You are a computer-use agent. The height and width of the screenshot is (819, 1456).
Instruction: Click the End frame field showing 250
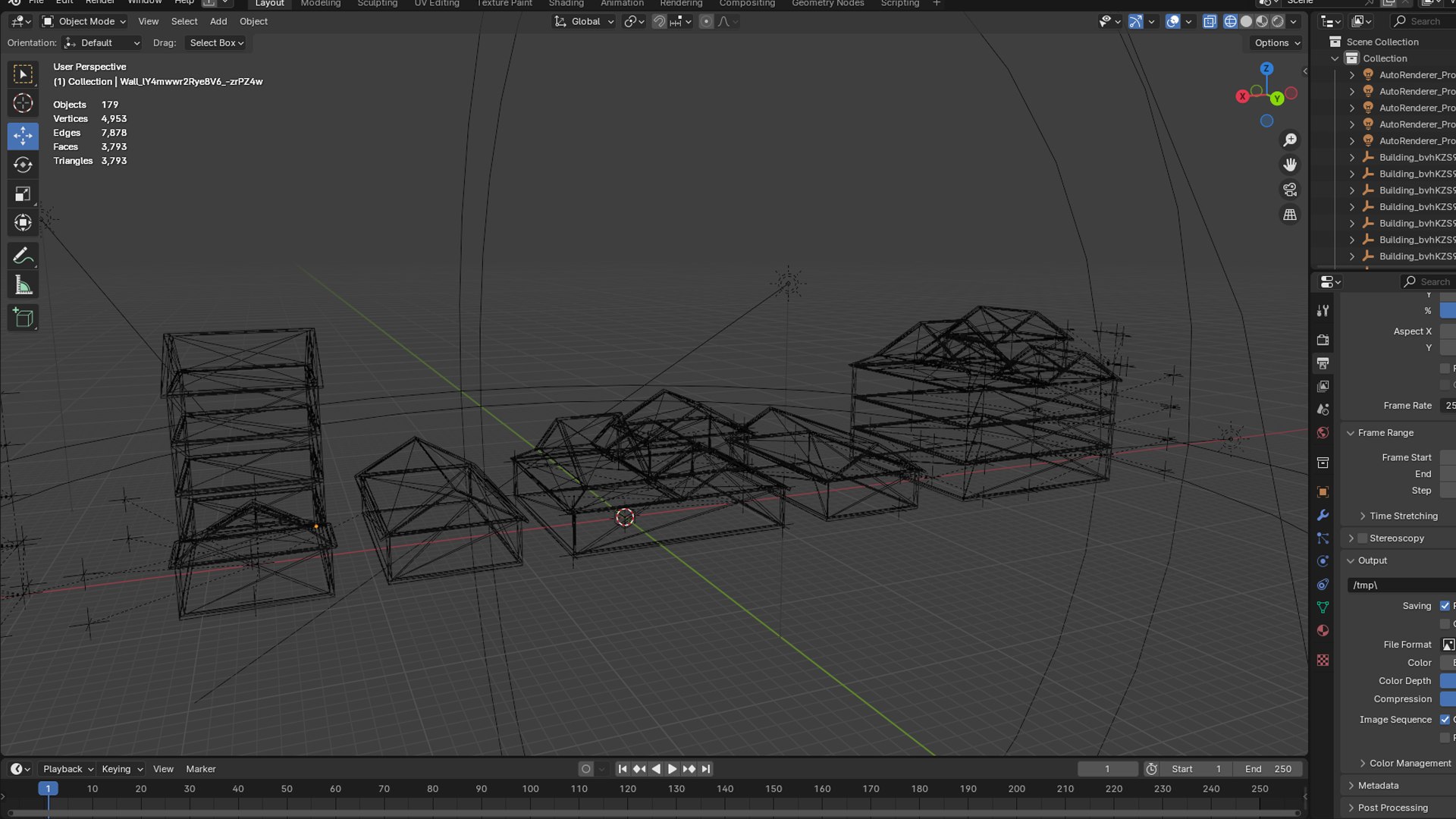point(1269,769)
